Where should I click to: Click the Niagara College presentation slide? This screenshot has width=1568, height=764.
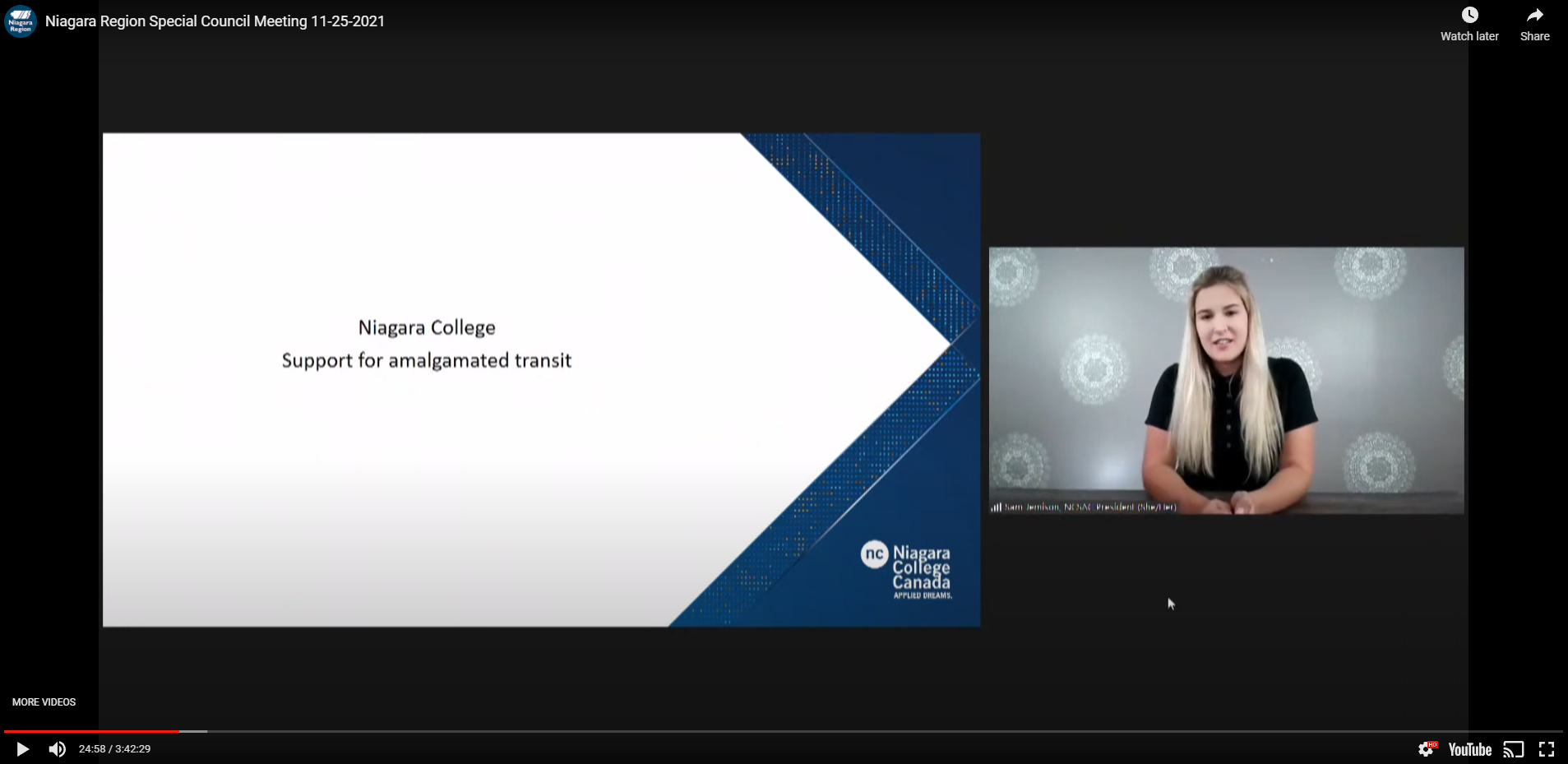(x=541, y=380)
